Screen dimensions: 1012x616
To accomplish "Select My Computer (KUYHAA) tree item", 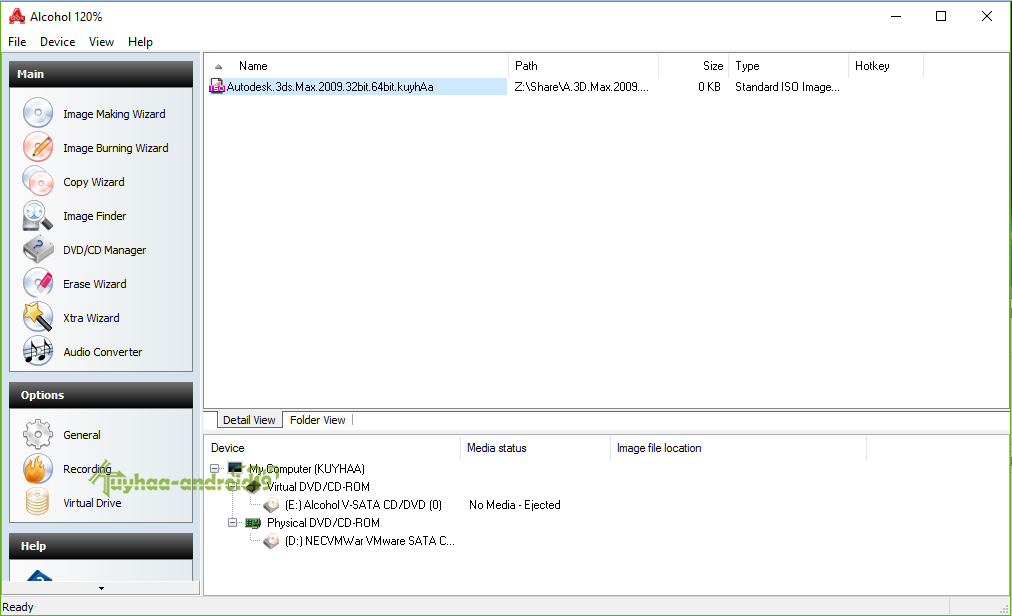I will point(307,469).
